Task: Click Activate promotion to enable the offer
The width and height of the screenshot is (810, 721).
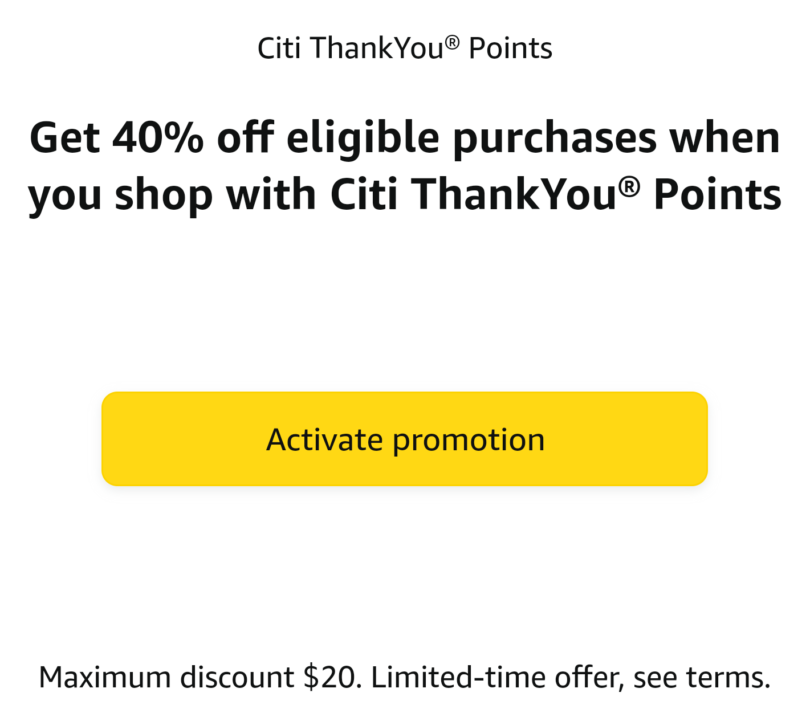Action: [x=404, y=439]
